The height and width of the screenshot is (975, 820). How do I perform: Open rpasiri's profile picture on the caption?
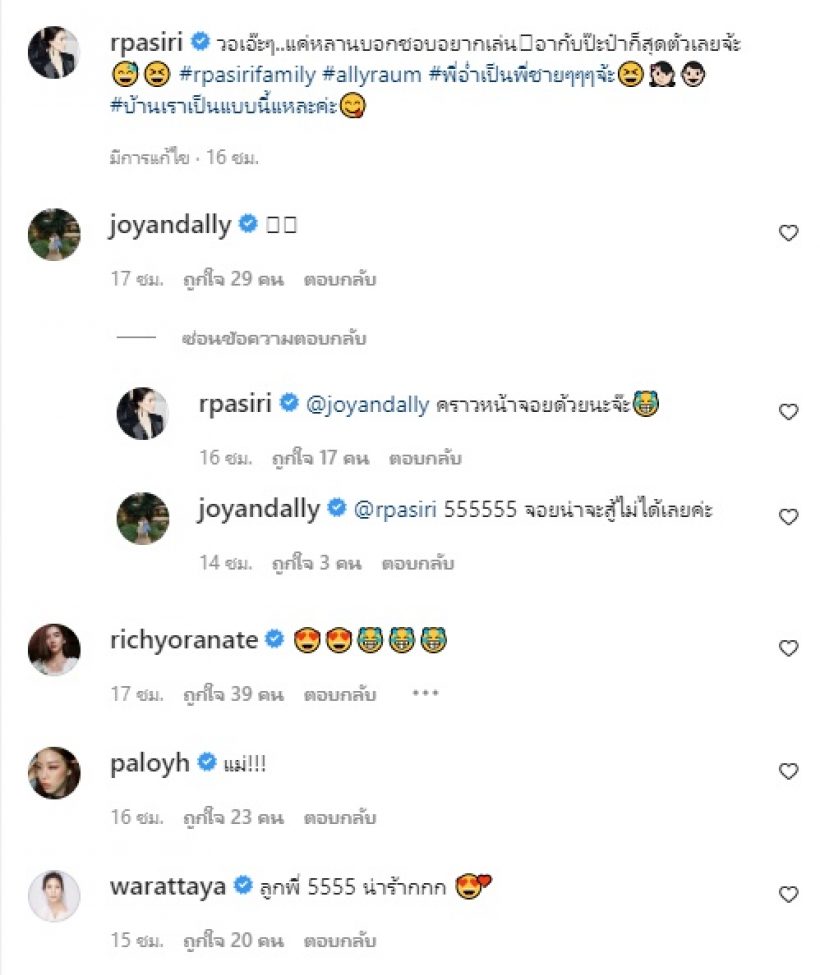pyautogui.click(x=54, y=52)
